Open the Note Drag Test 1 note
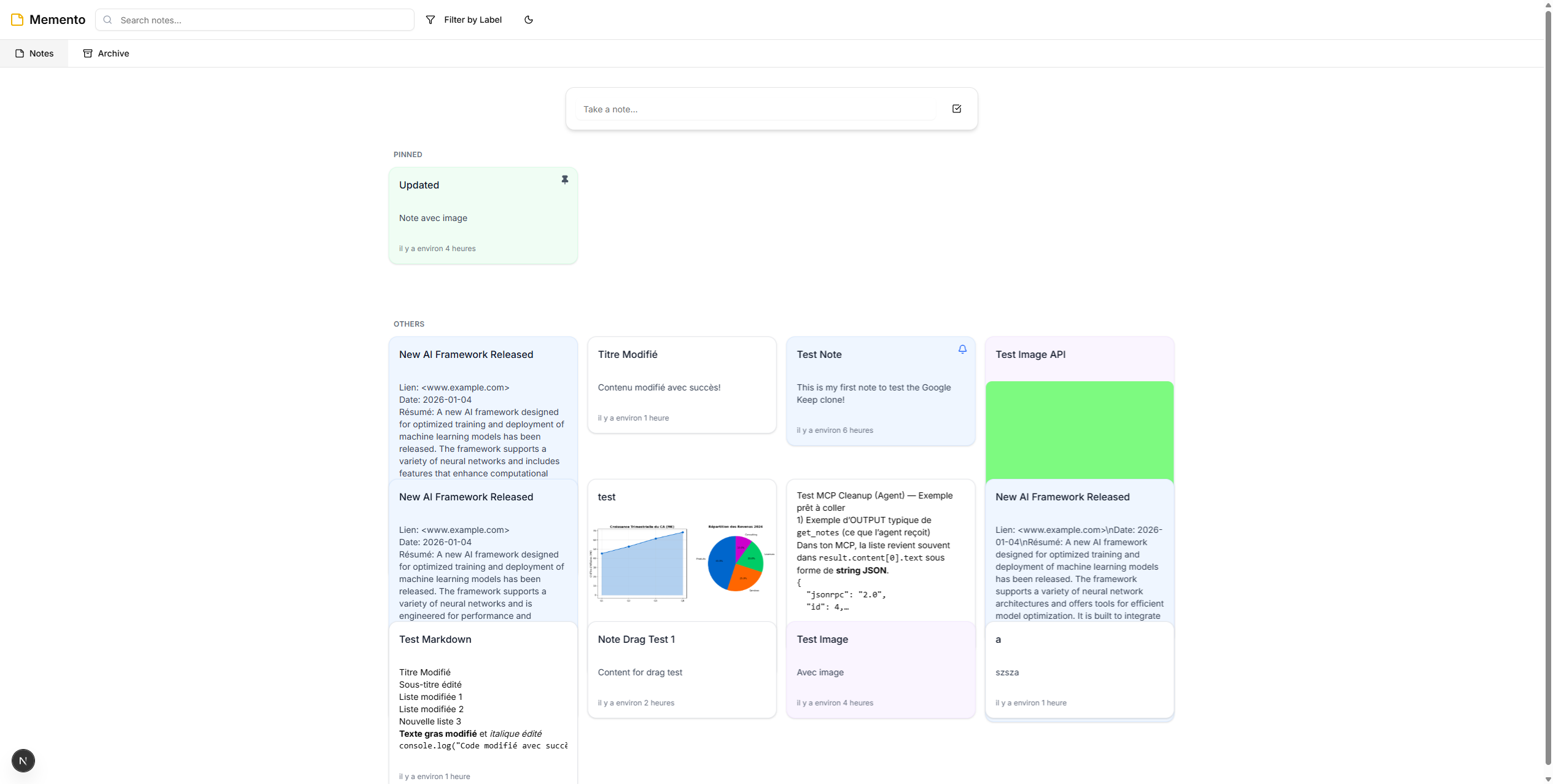Viewport: 1553px width, 784px height. click(x=682, y=670)
